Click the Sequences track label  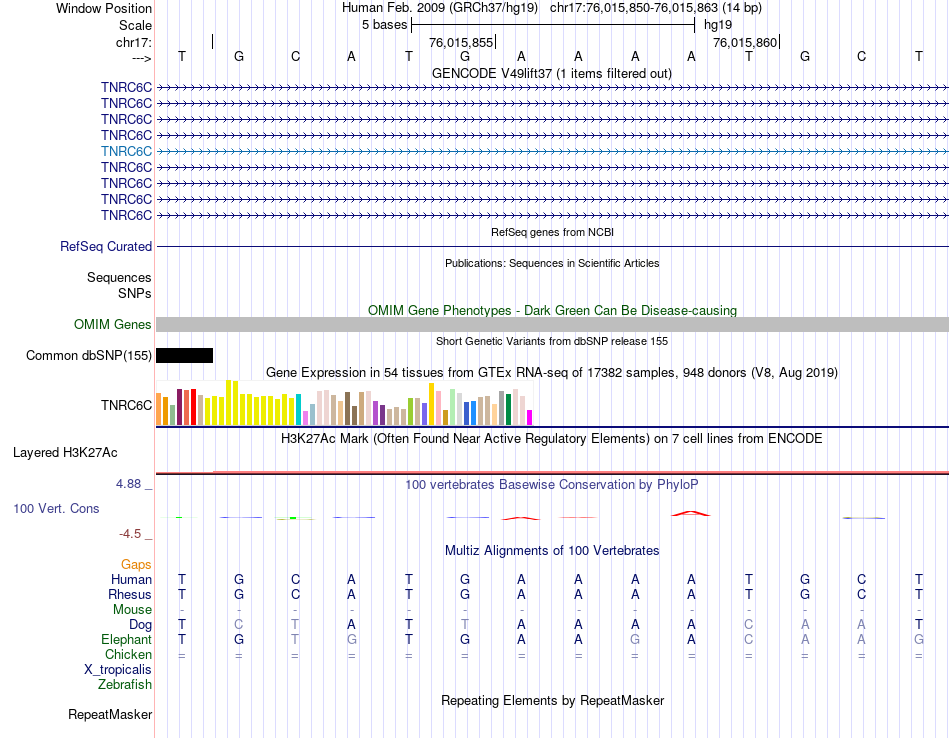119,278
